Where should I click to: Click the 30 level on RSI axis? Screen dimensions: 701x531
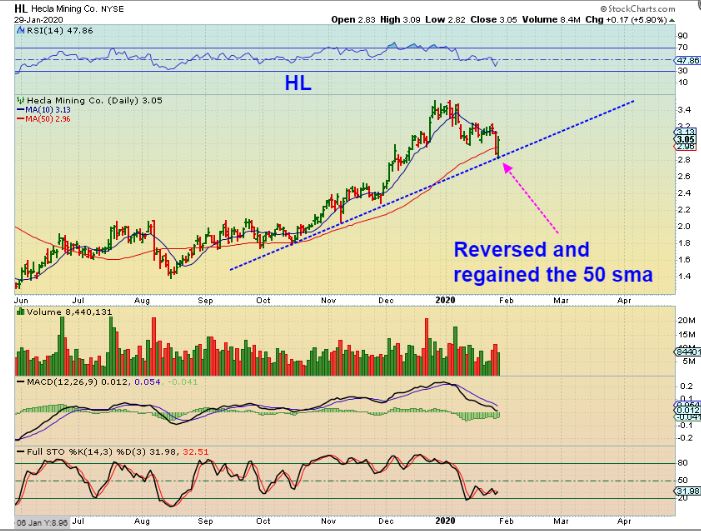682,71
